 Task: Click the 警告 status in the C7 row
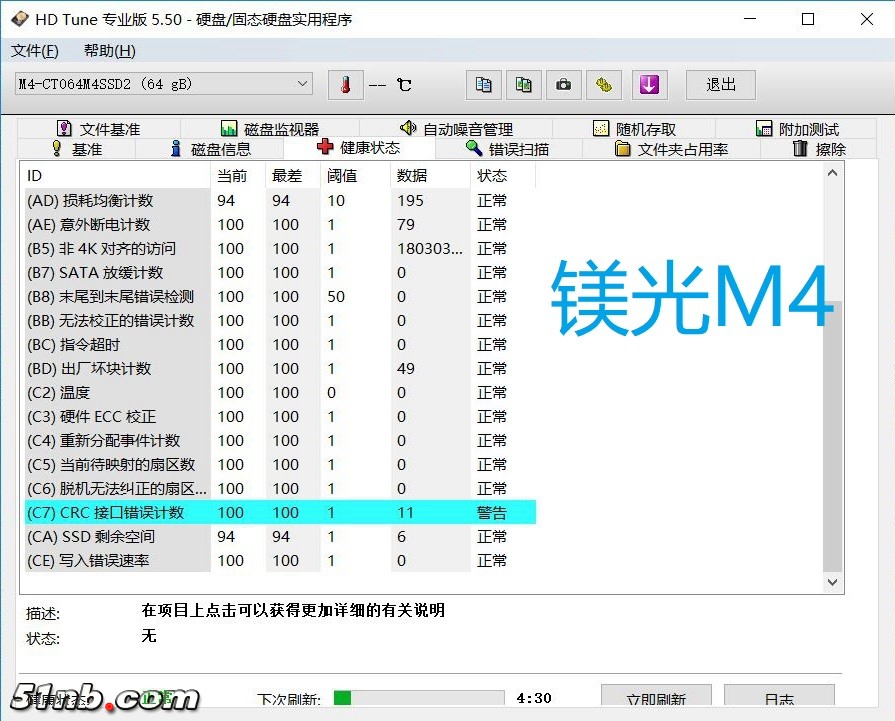[491, 513]
